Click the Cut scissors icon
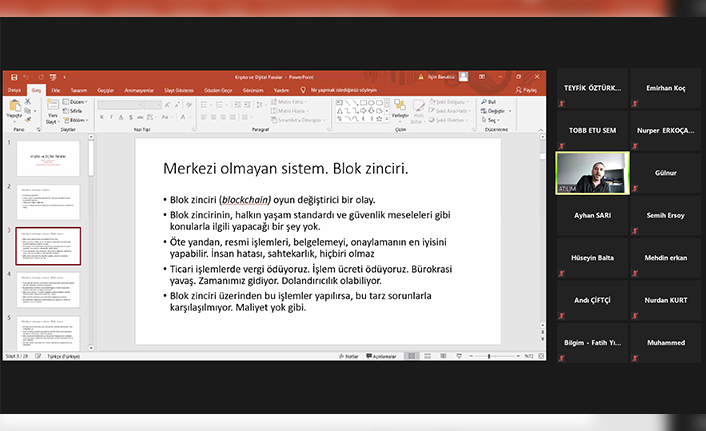The image size is (706, 431). (x=28, y=102)
